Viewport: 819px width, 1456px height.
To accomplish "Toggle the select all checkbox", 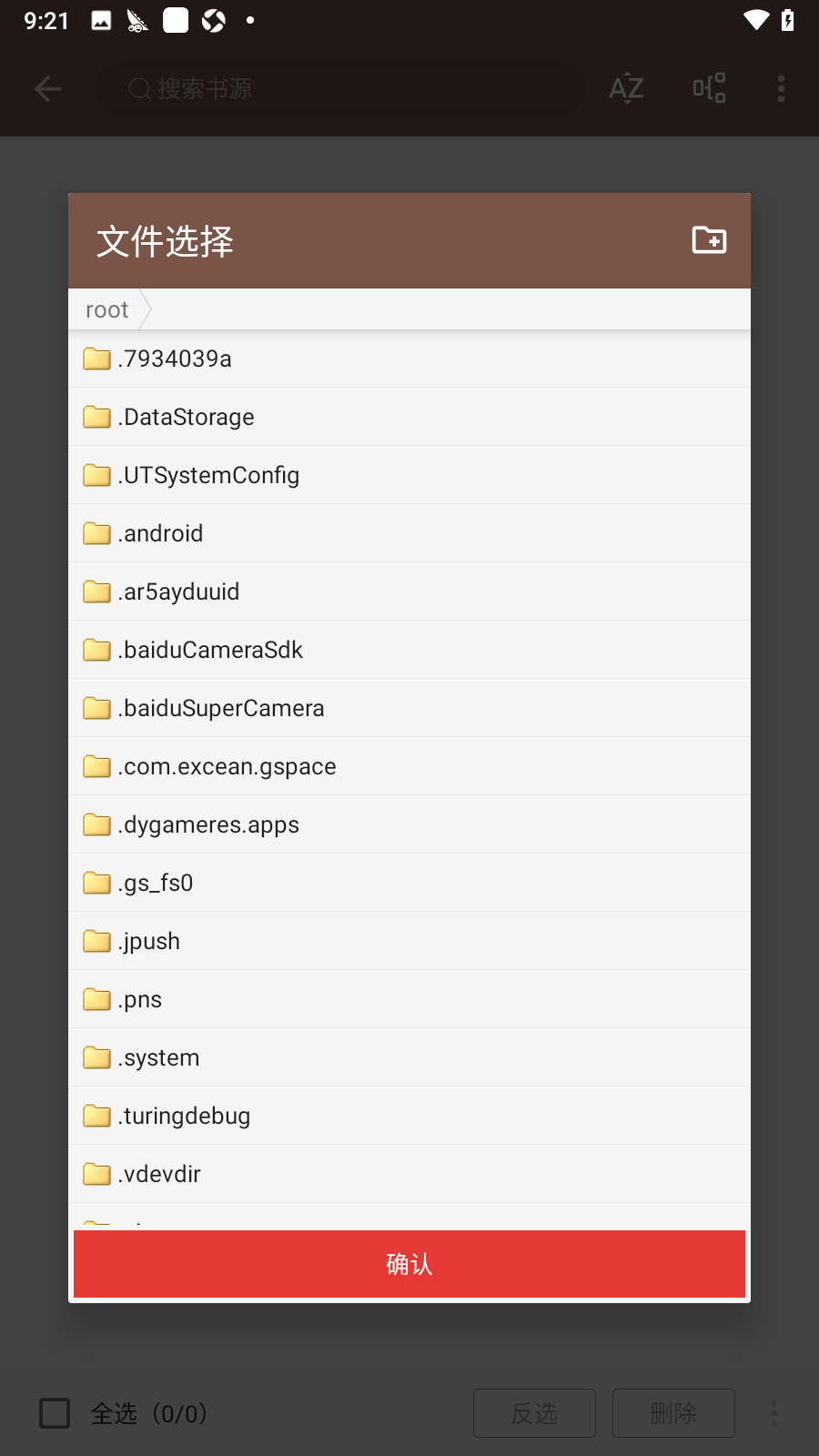I will tap(55, 1413).
